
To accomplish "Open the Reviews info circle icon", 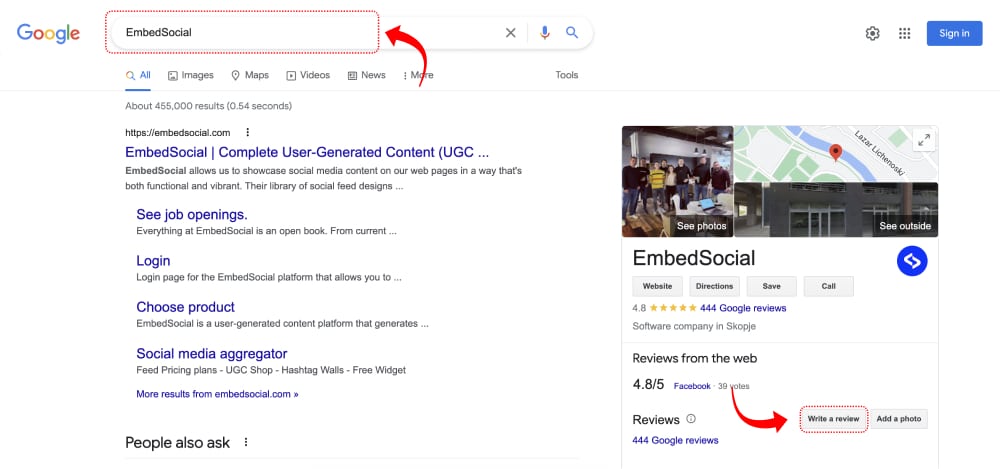I will (691, 419).
